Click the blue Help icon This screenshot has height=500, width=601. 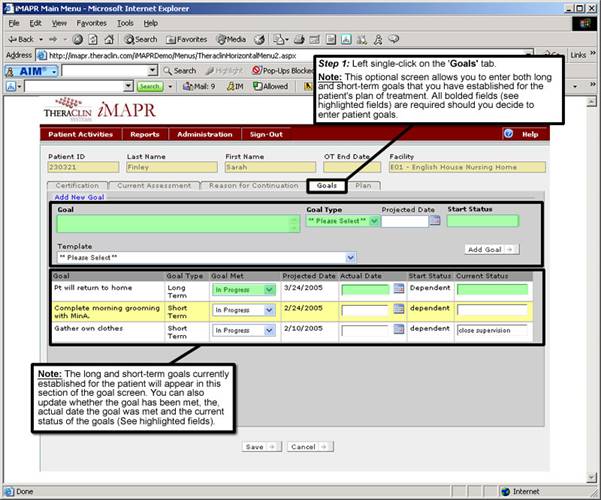(508, 133)
